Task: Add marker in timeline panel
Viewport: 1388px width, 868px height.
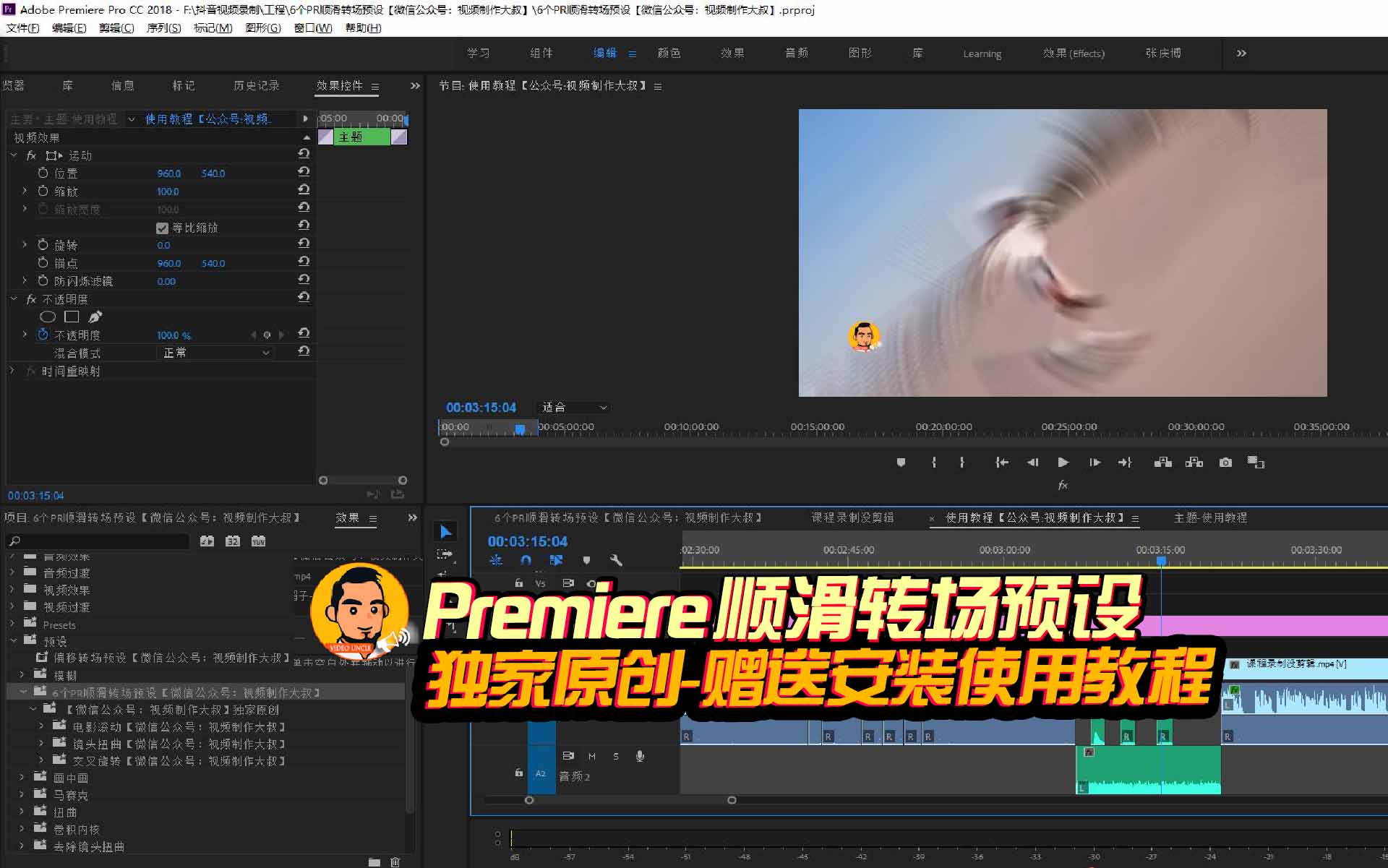Action: coord(586,560)
